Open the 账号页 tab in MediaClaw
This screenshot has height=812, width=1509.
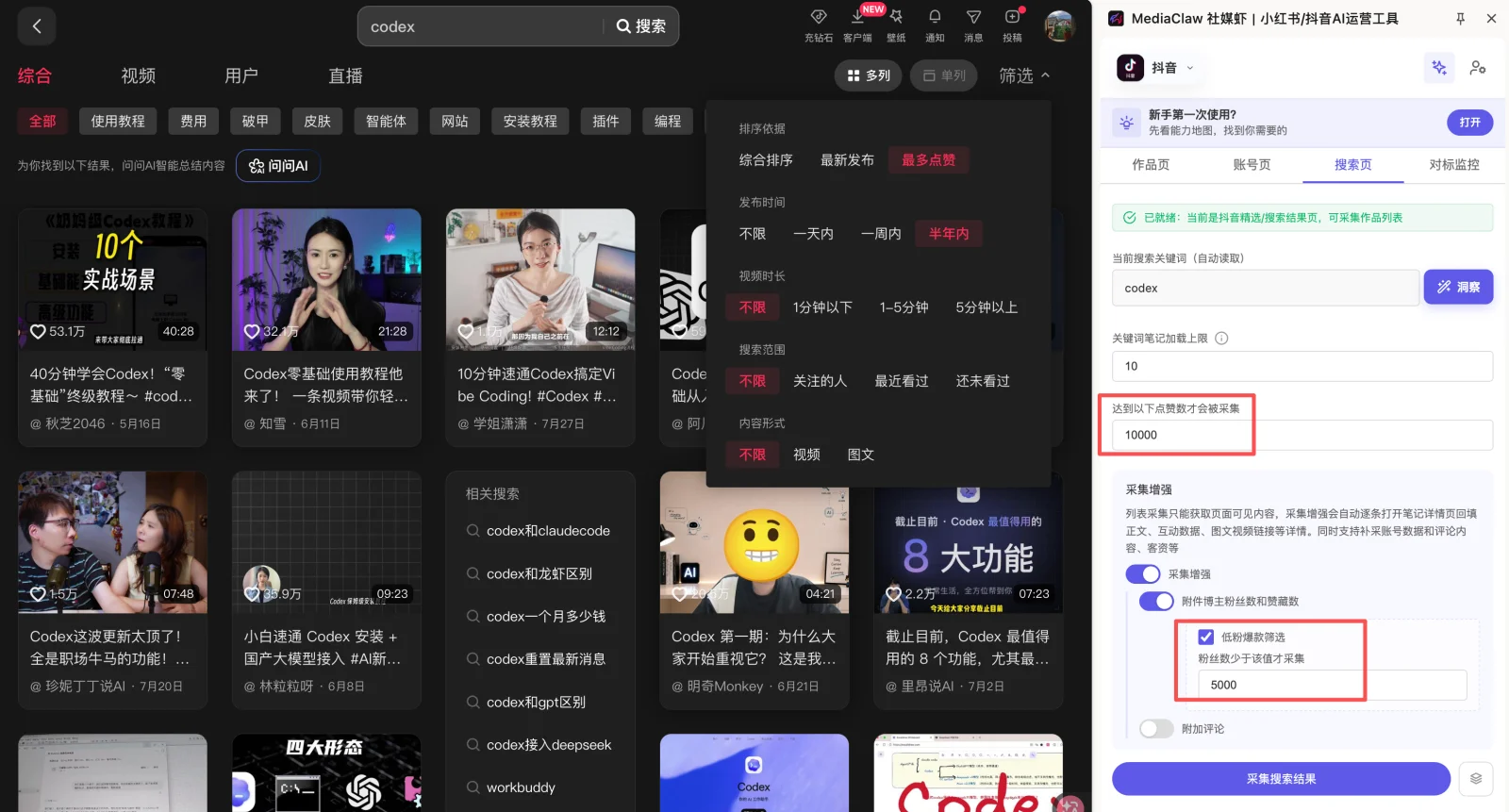(x=1252, y=164)
